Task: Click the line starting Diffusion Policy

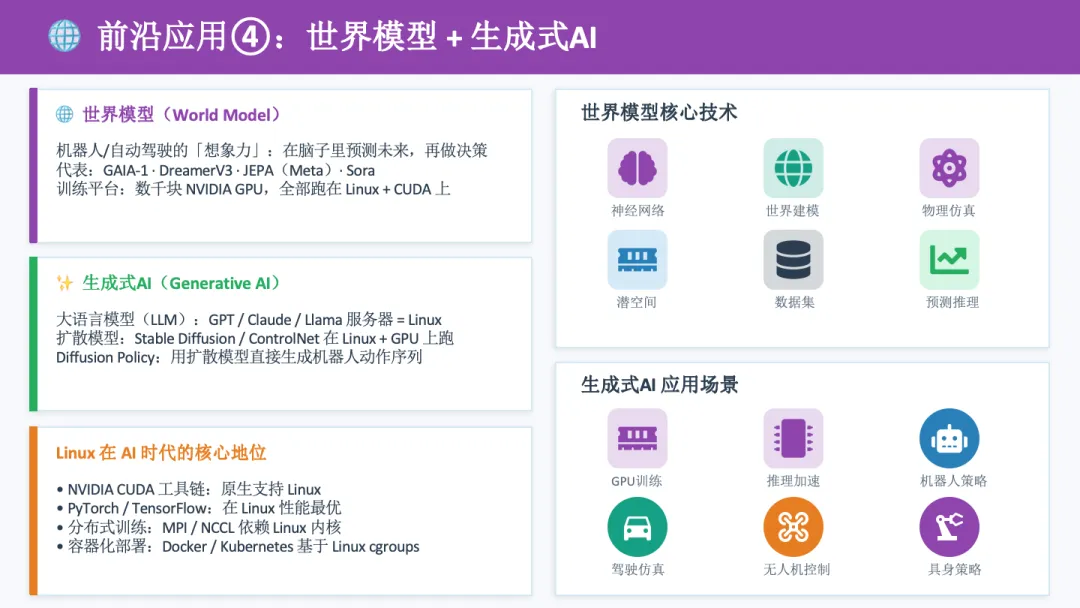Action: 239,357
